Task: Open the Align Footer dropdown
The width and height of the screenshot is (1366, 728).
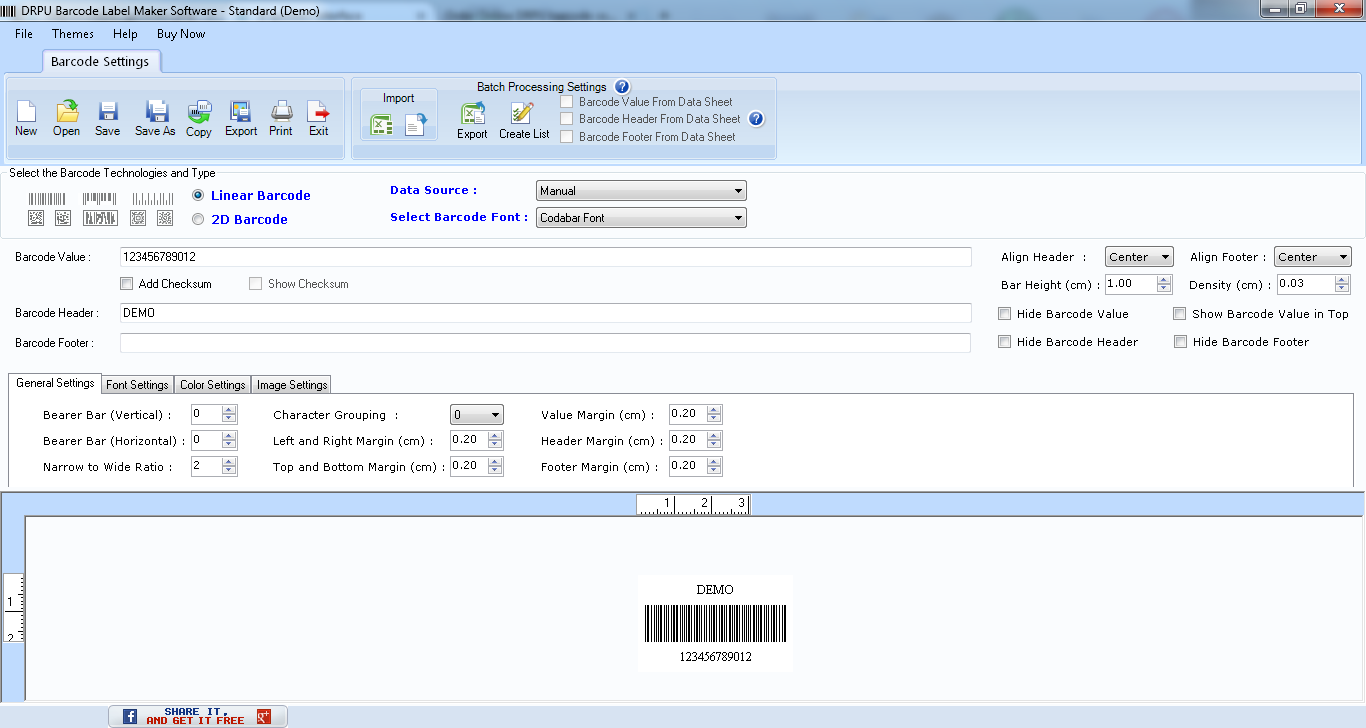Action: 1312,257
